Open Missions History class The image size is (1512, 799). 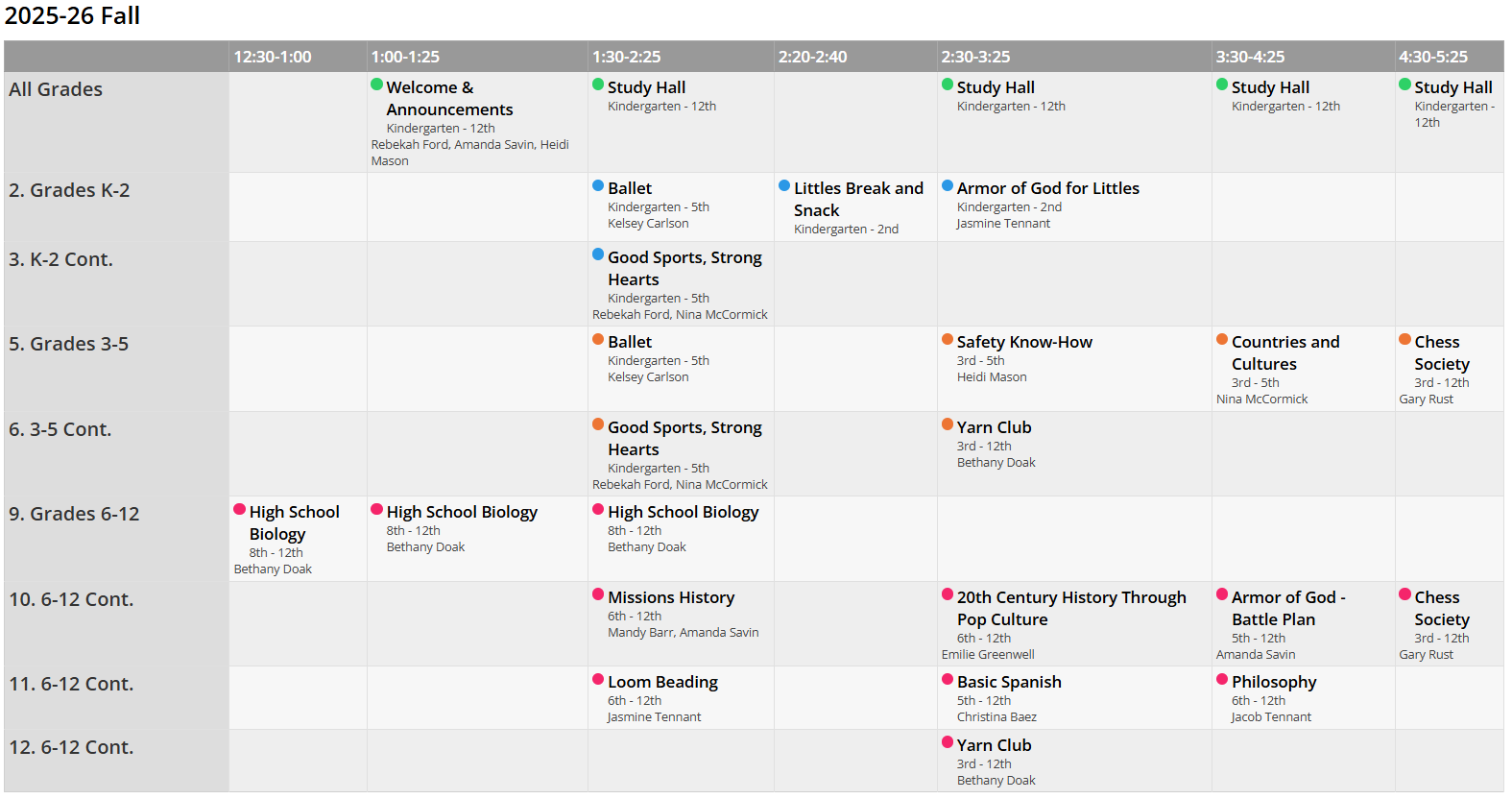pos(671,597)
